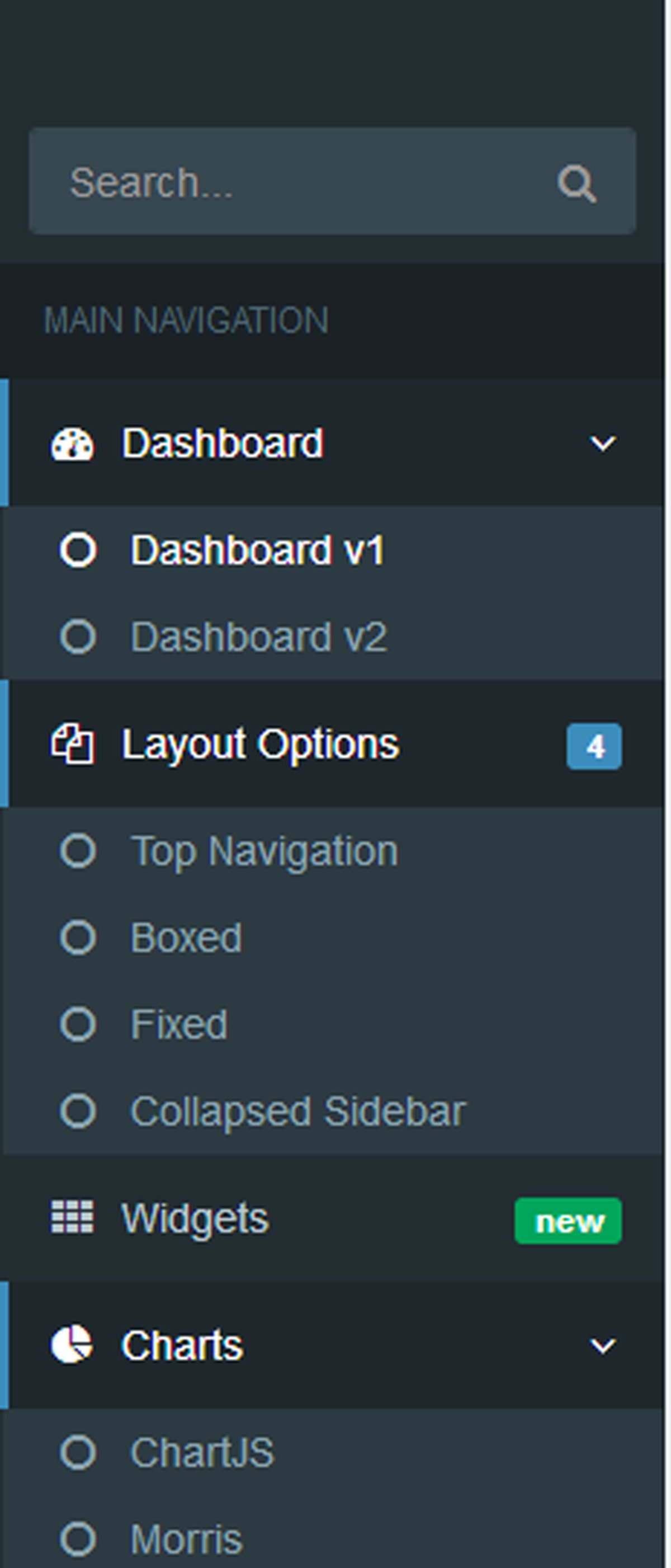
Task: Open the Widgets menu item
Action: (x=195, y=1218)
